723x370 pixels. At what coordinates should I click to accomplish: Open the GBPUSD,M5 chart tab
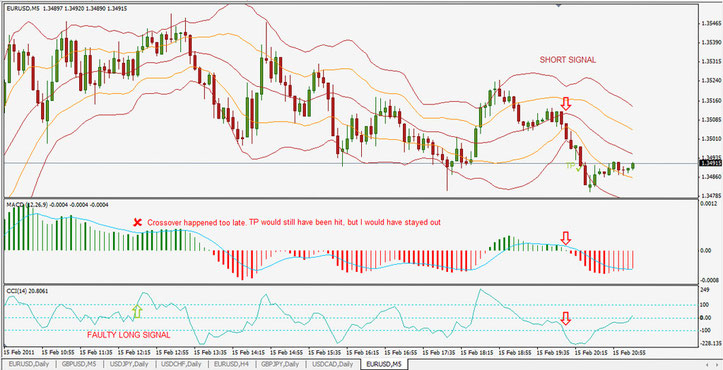[x=80, y=364]
